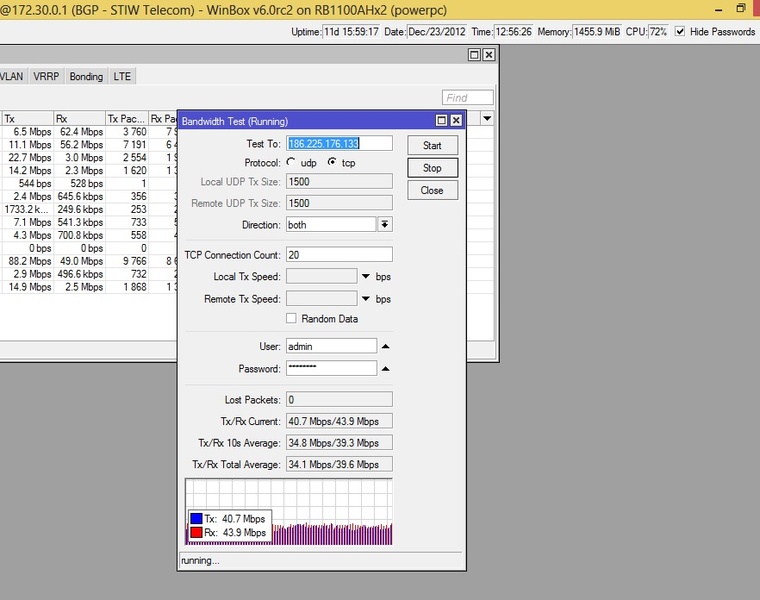
Task: Expand the Local Tx Speed arrow
Action: click(x=366, y=276)
